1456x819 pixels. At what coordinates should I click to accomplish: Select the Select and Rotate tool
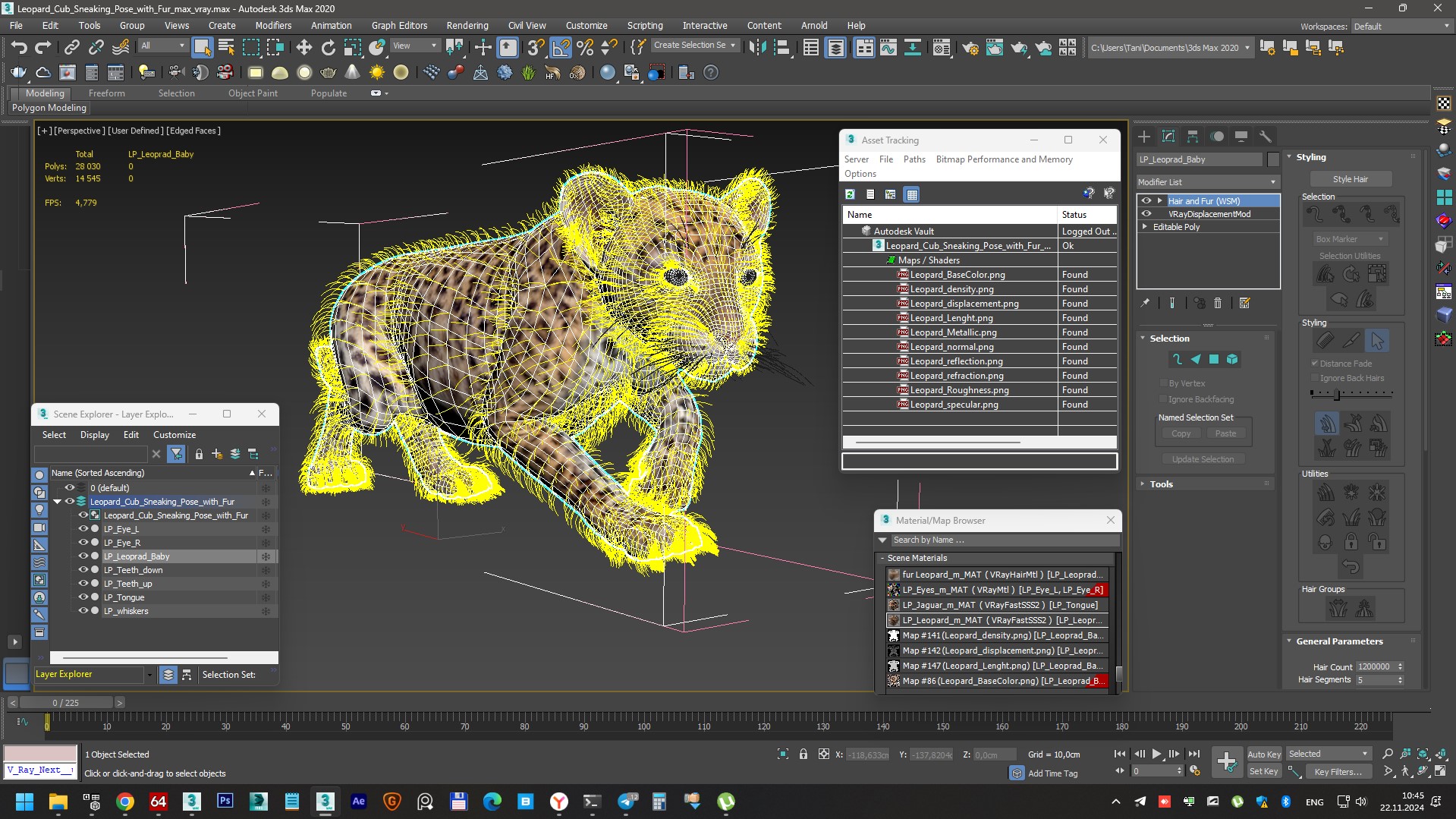point(328,48)
